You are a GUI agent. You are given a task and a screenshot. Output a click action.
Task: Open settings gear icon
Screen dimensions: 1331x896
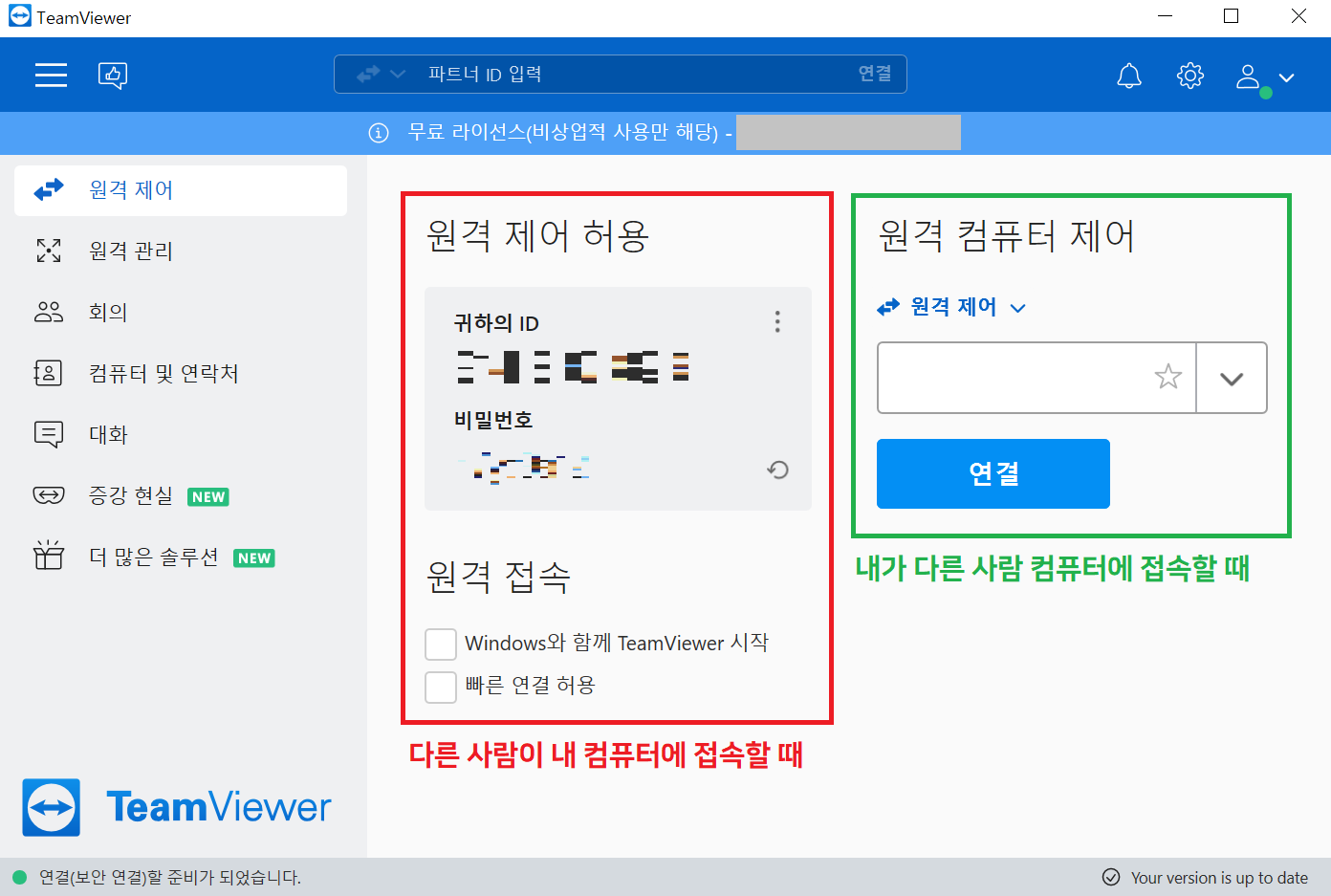1190,76
